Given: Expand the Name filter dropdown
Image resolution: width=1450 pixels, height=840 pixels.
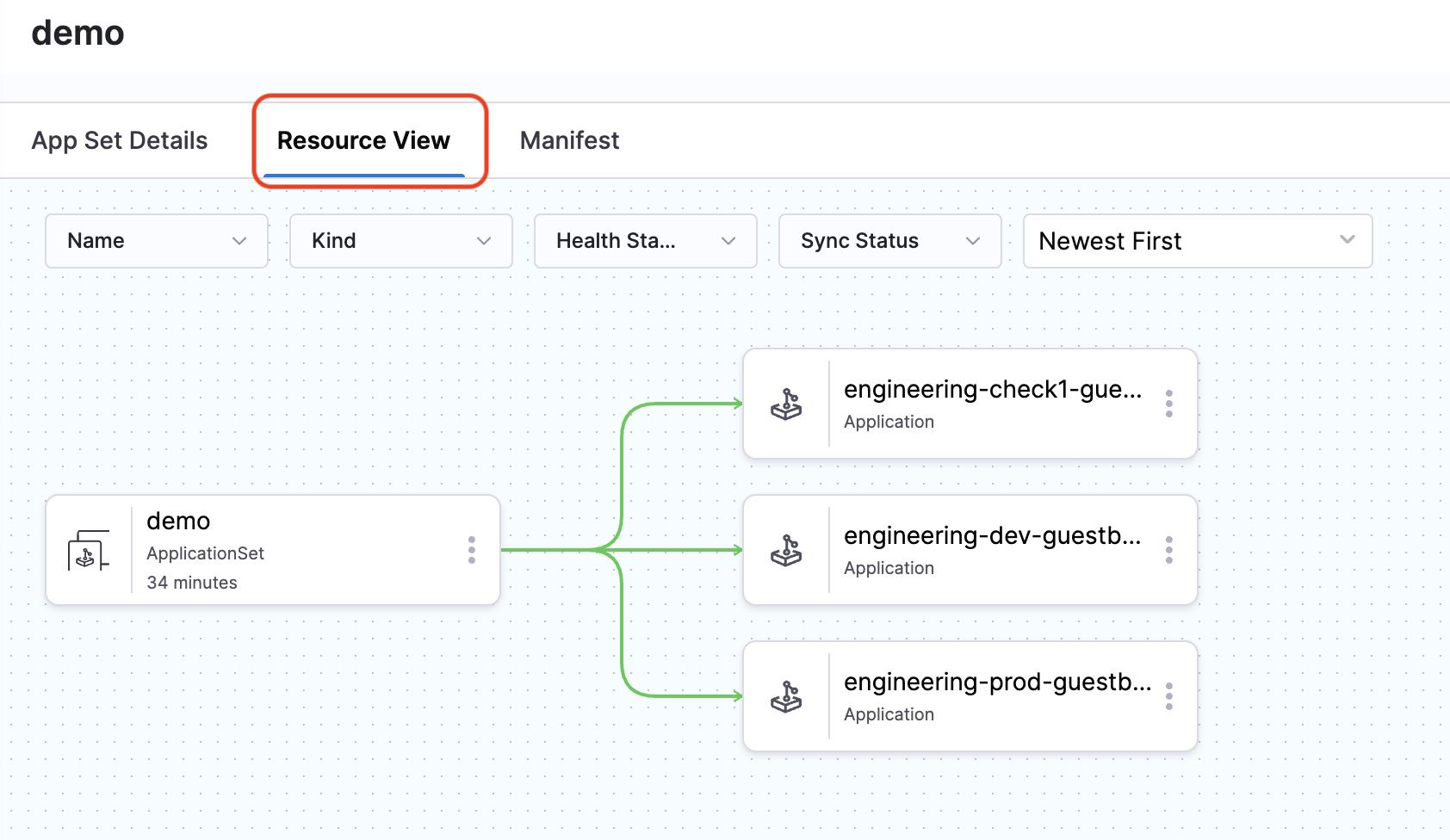Looking at the screenshot, I should 157,241.
